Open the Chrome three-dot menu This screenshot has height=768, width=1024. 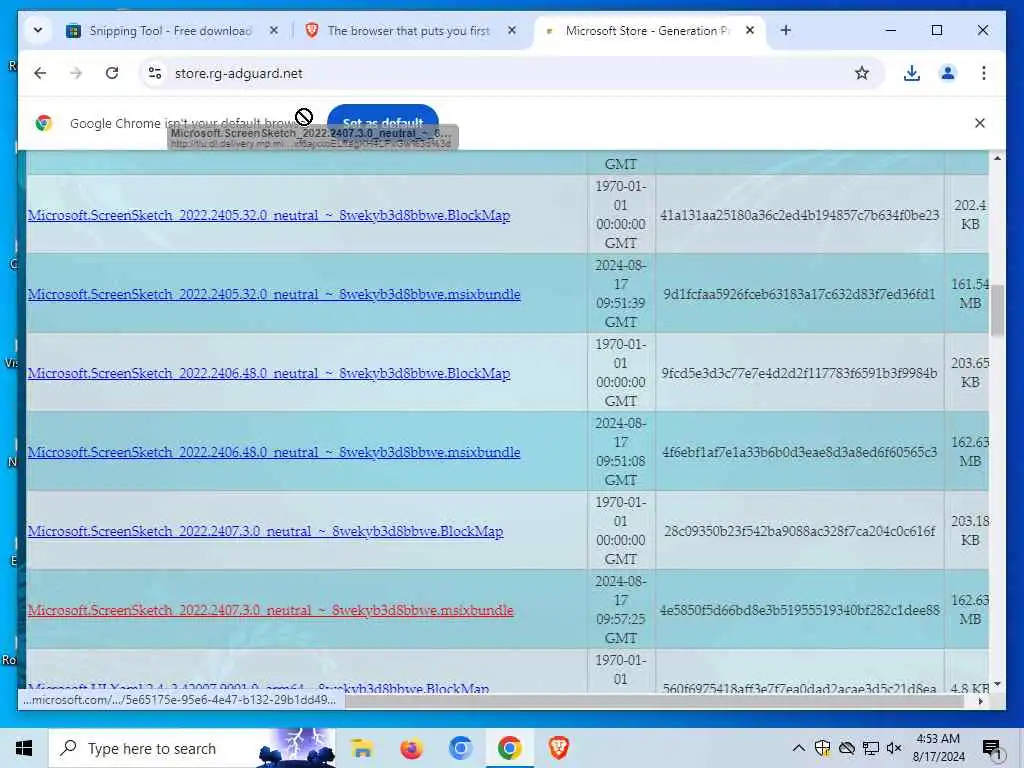pos(984,73)
